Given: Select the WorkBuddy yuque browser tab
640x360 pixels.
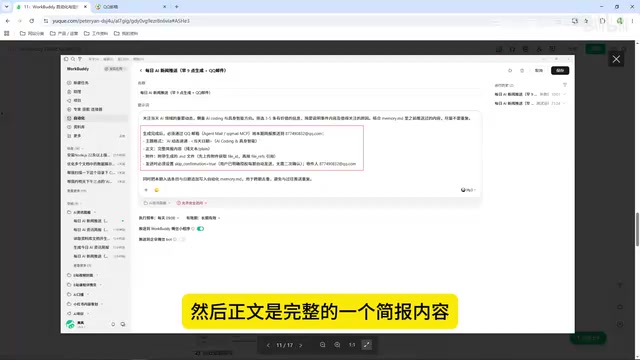Looking at the screenshot, I should click(52, 7).
